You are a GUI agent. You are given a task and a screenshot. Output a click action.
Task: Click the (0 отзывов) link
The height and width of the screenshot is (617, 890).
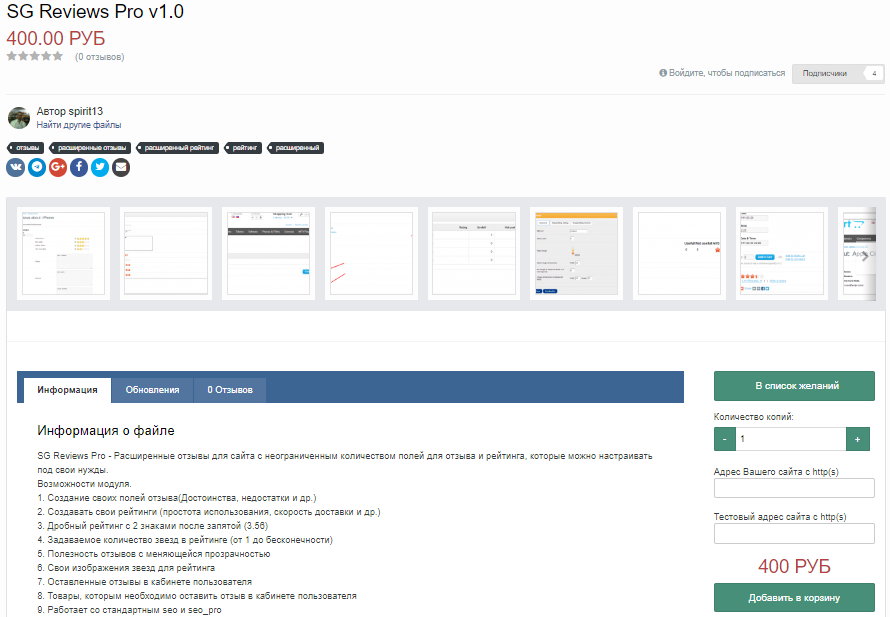pyautogui.click(x=99, y=57)
